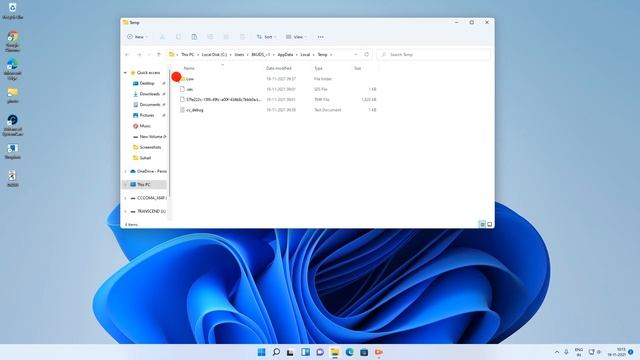Select Downloads in Quick access
The height and width of the screenshot is (360, 640).
tap(150, 94)
